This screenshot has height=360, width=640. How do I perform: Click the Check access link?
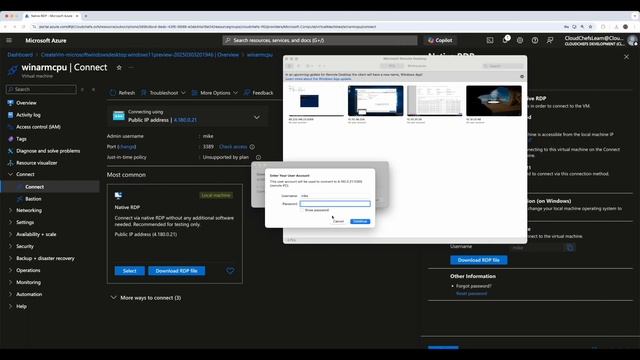[233, 147]
